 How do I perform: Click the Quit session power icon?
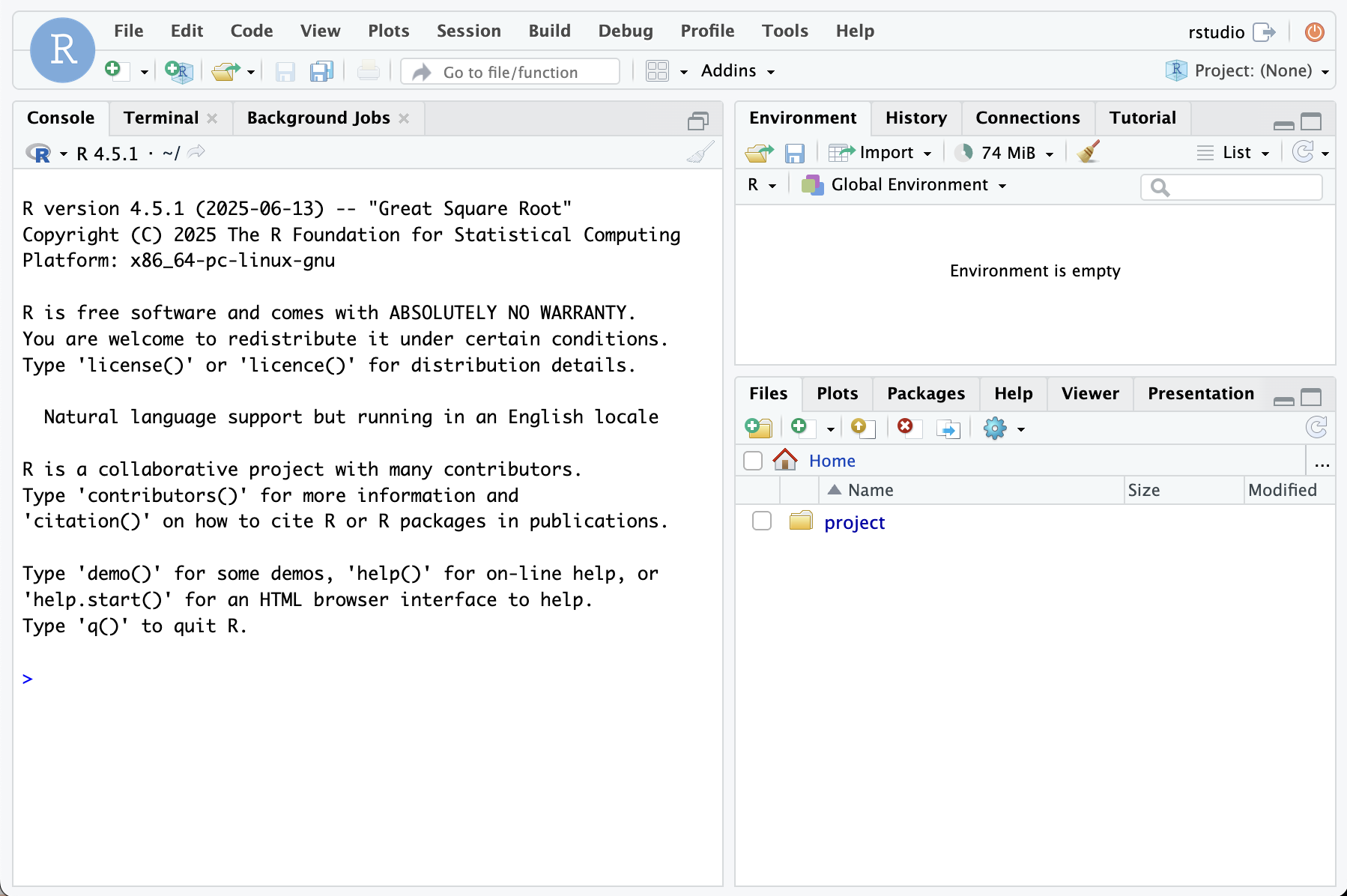coord(1315,31)
